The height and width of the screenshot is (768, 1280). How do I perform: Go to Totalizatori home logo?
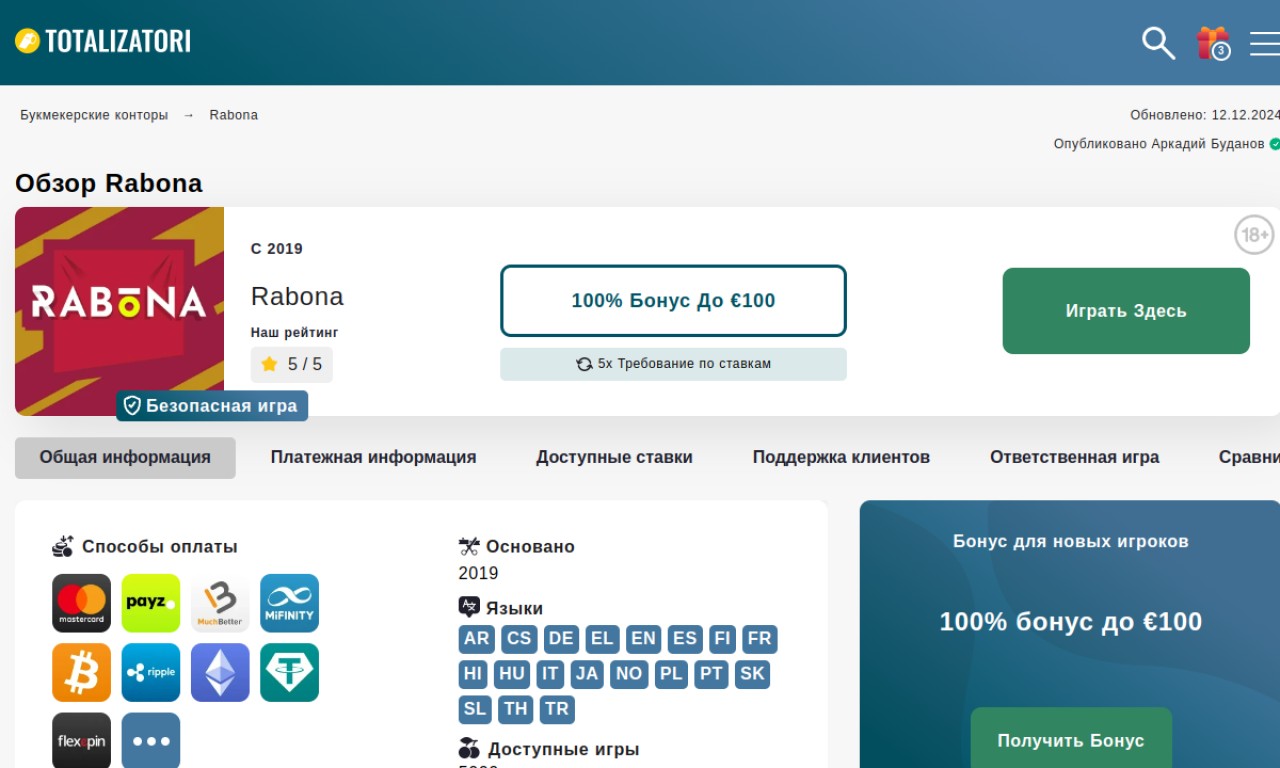pos(102,41)
